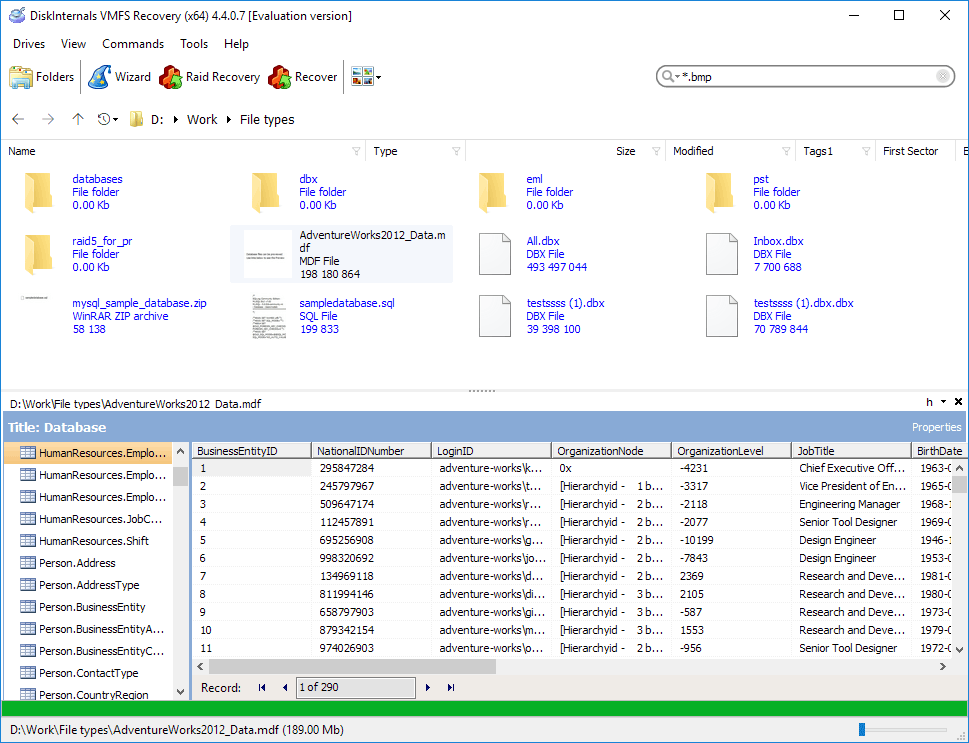Filter the Name column
Image resolution: width=969 pixels, height=743 pixels.
pos(356,151)
